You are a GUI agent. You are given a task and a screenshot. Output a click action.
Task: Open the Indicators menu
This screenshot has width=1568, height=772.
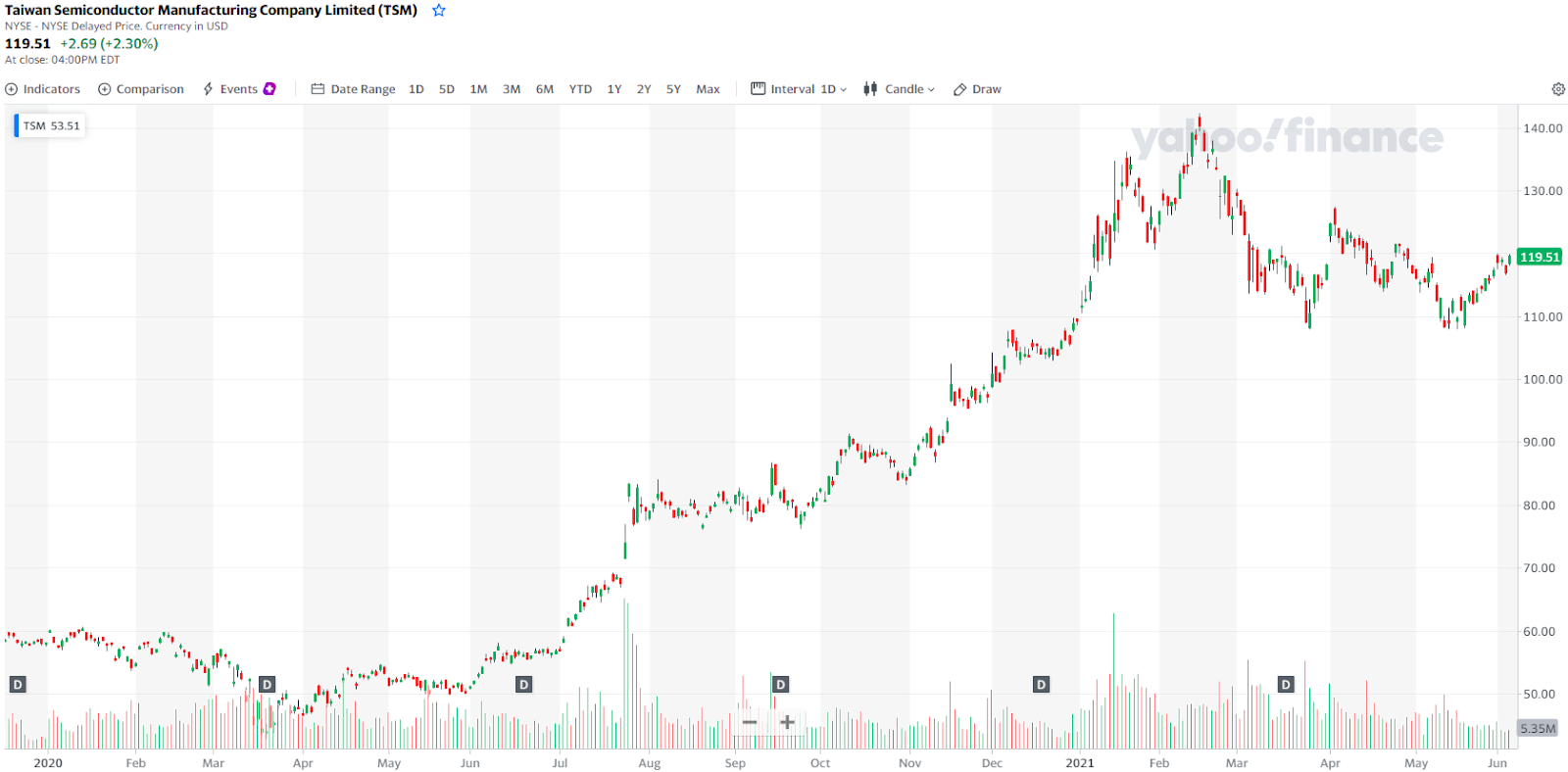pos(43,89)
